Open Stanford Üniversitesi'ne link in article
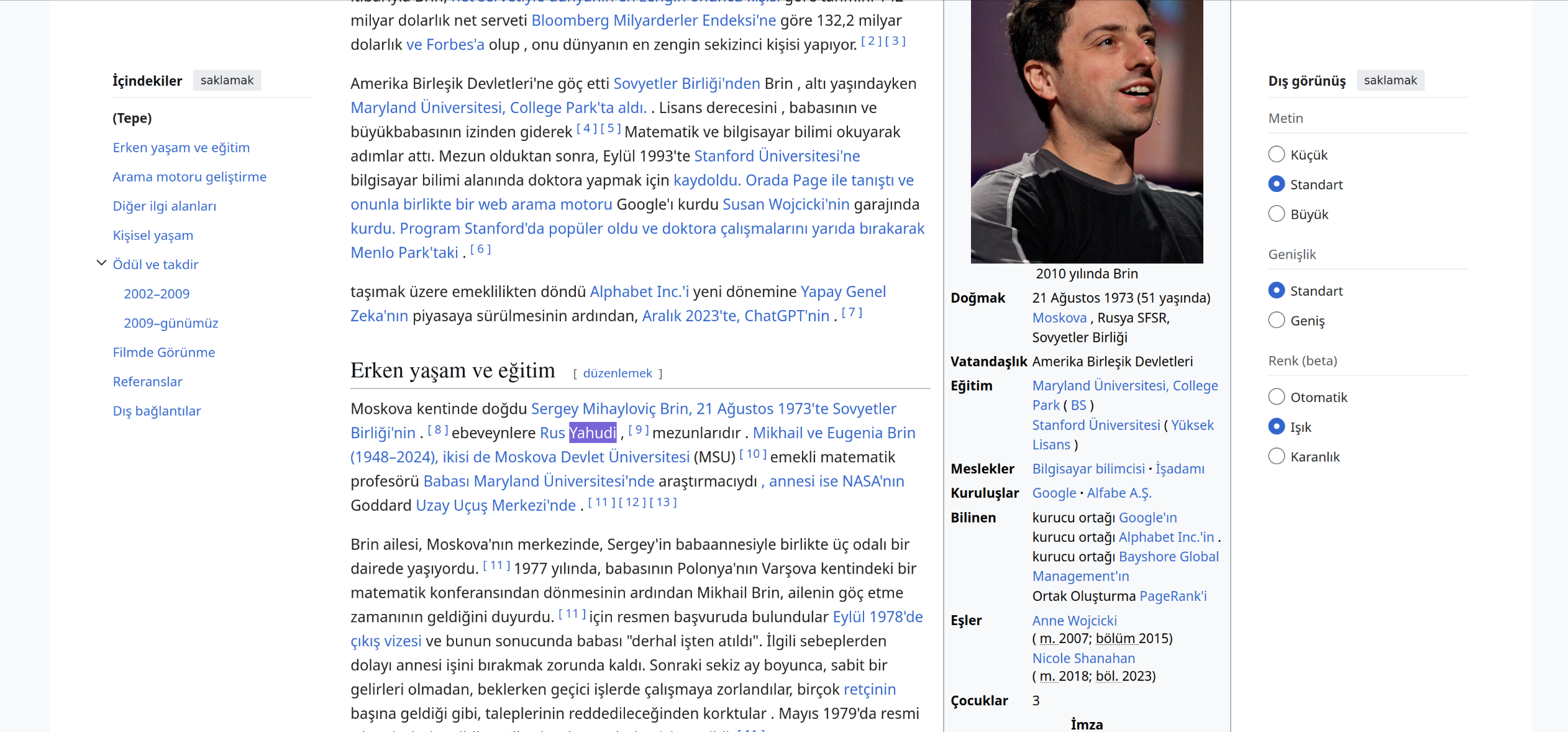The image size is (1568, 732). coord(777,155)
